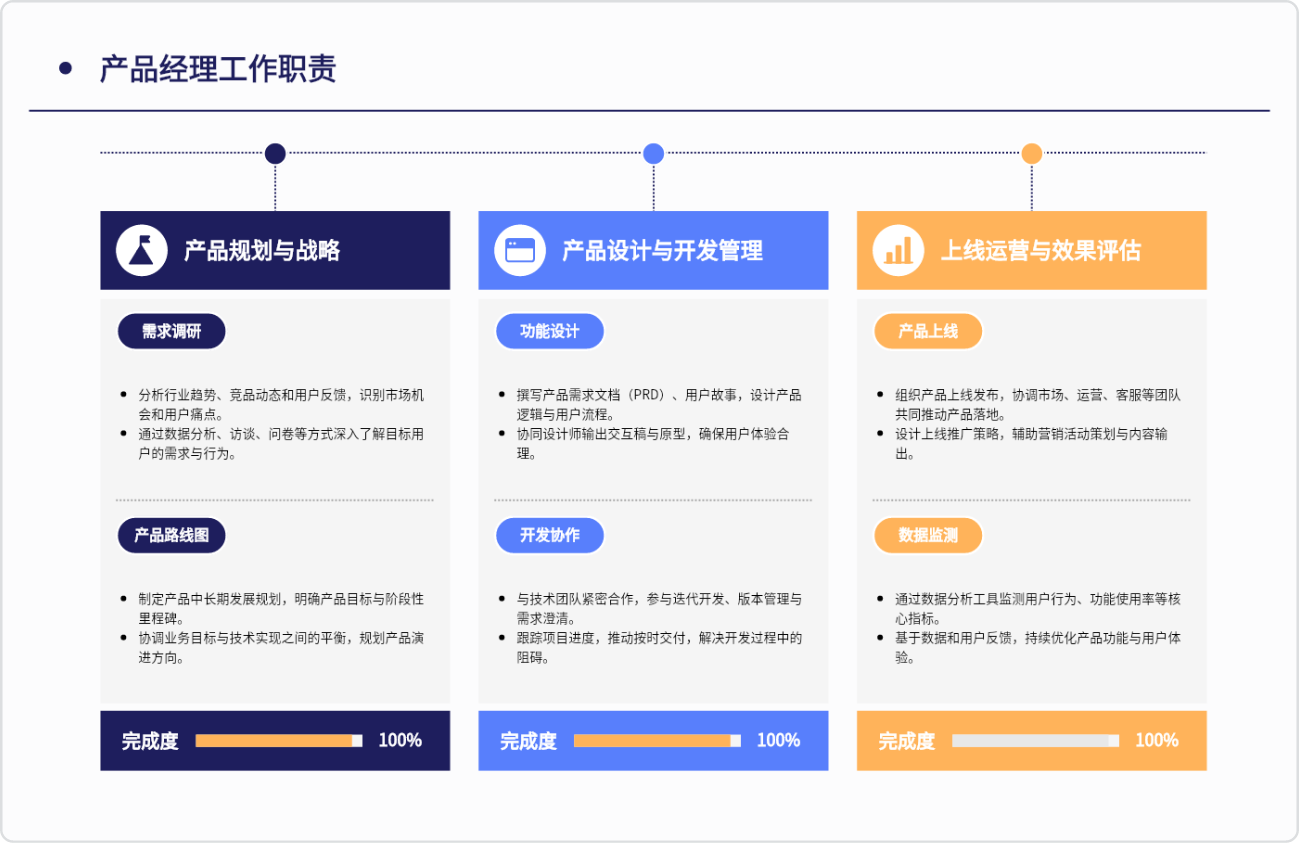The image size is (1299, 843).
Task: Click the bullet dot before 产品经理工作职责
Action: coord(66,68)
